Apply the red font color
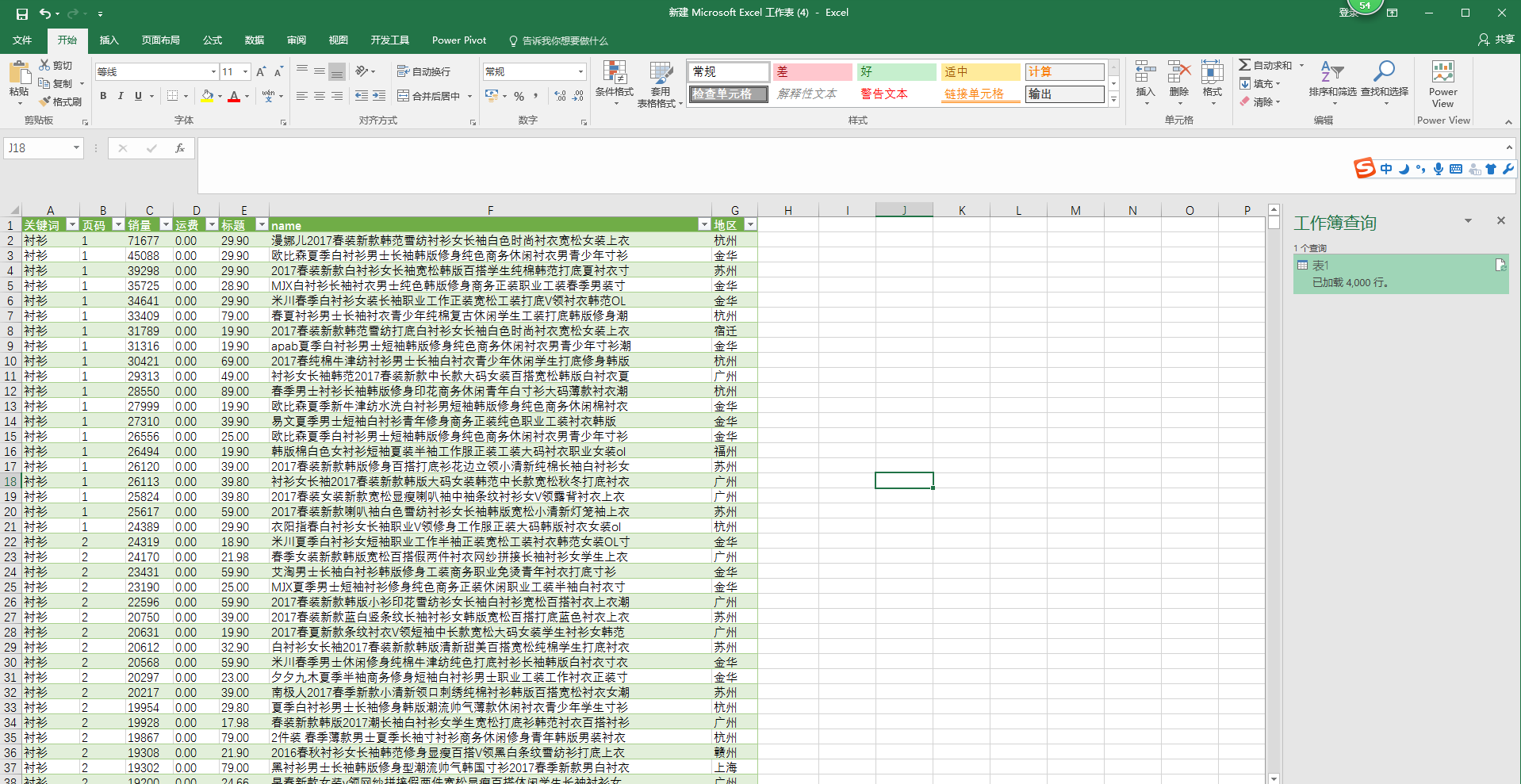Viewport: 1521px width, 784px height. tap(234, 96)
